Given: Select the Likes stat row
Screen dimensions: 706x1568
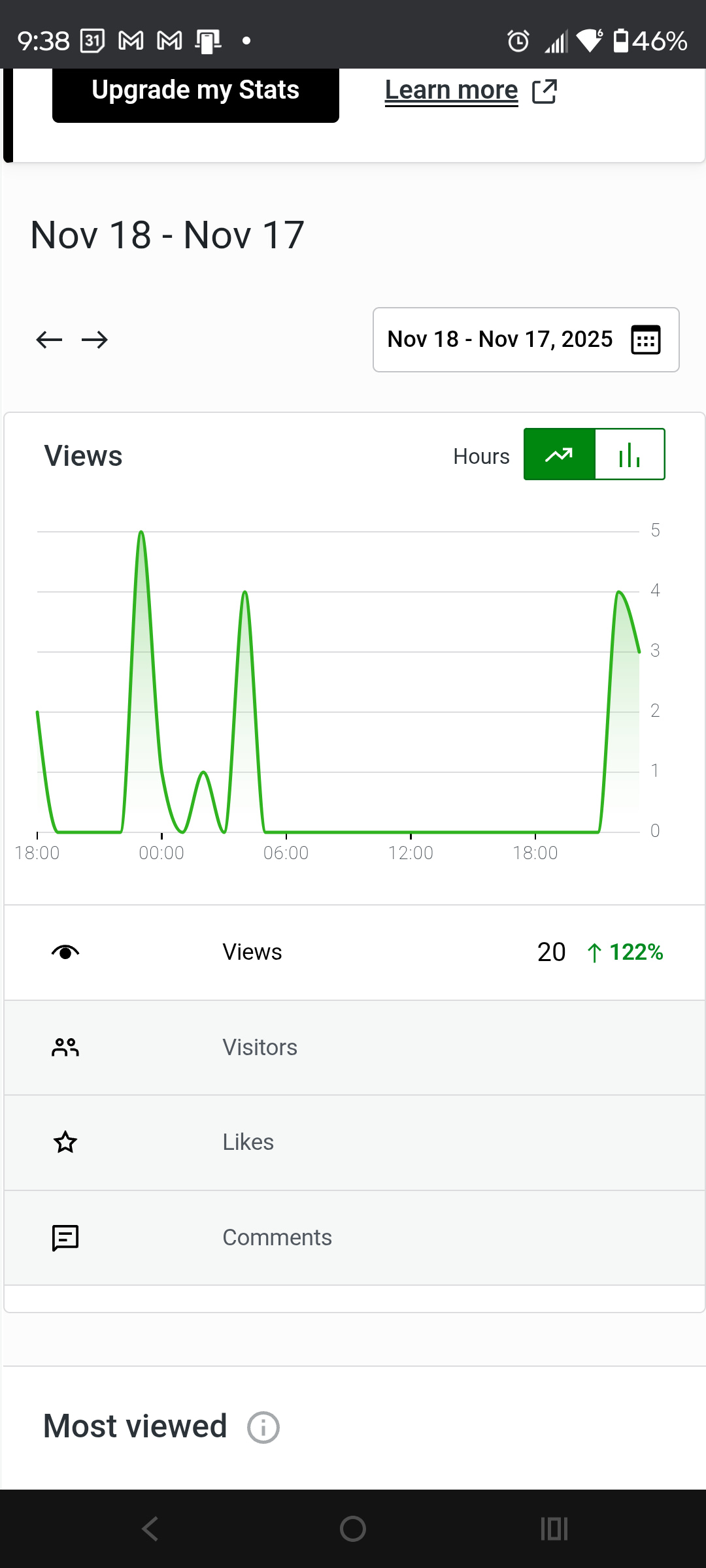Looking at the screenshot, I should [x=353, y=1143].
